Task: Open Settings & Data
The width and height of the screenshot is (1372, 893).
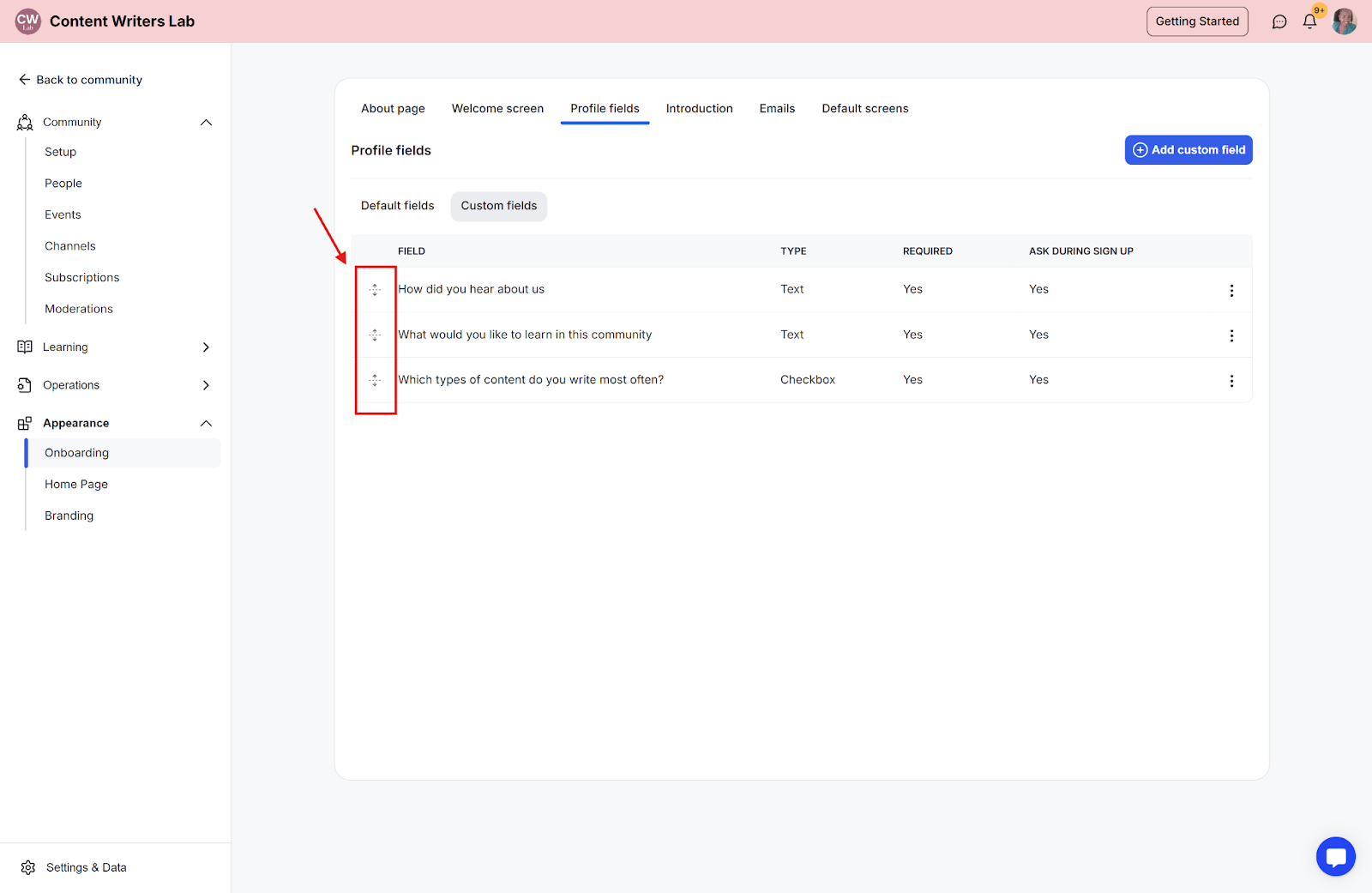Action: (86, 867)
